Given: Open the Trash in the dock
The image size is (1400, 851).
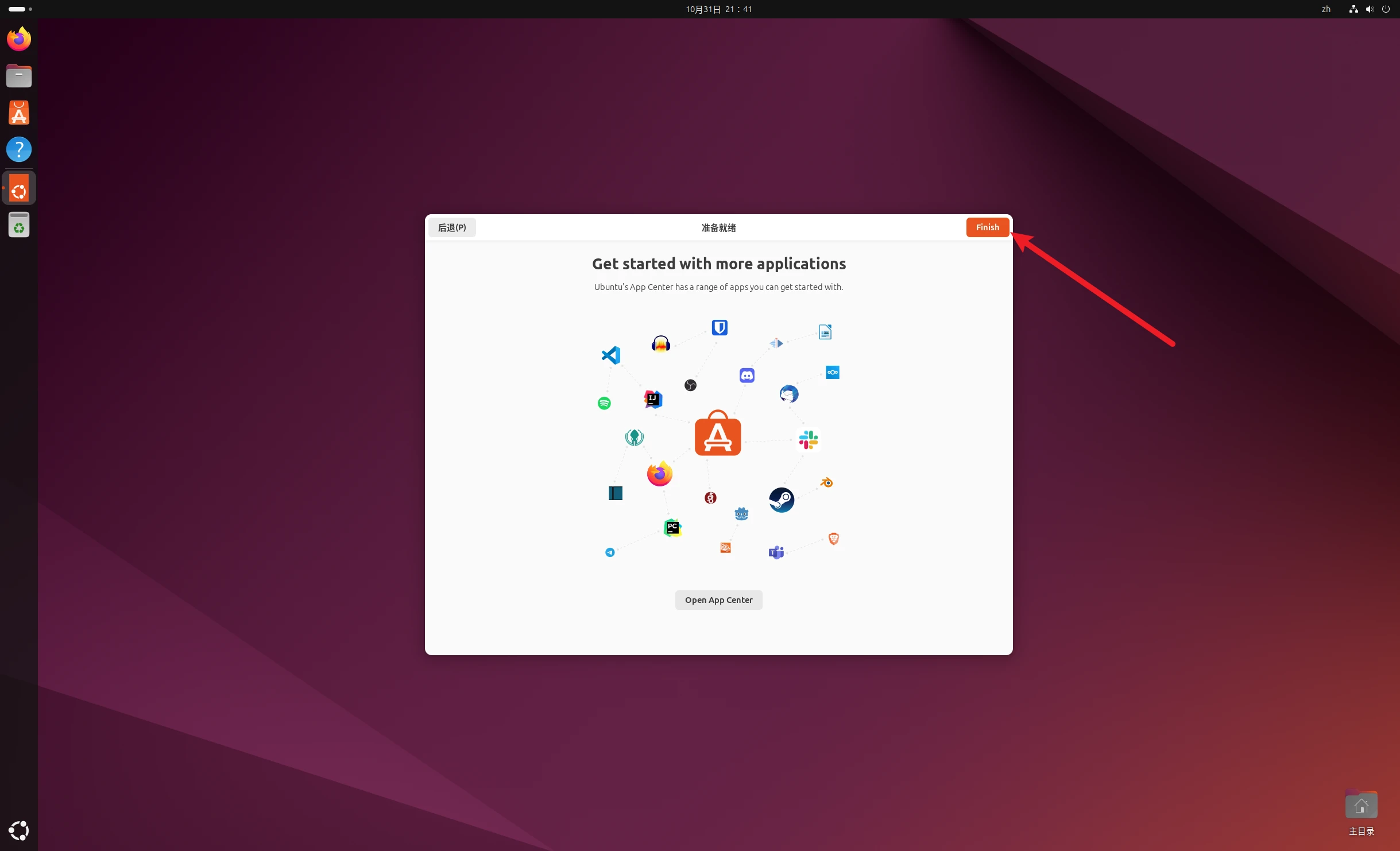Looking at the screenshot, I should (19, 225).
